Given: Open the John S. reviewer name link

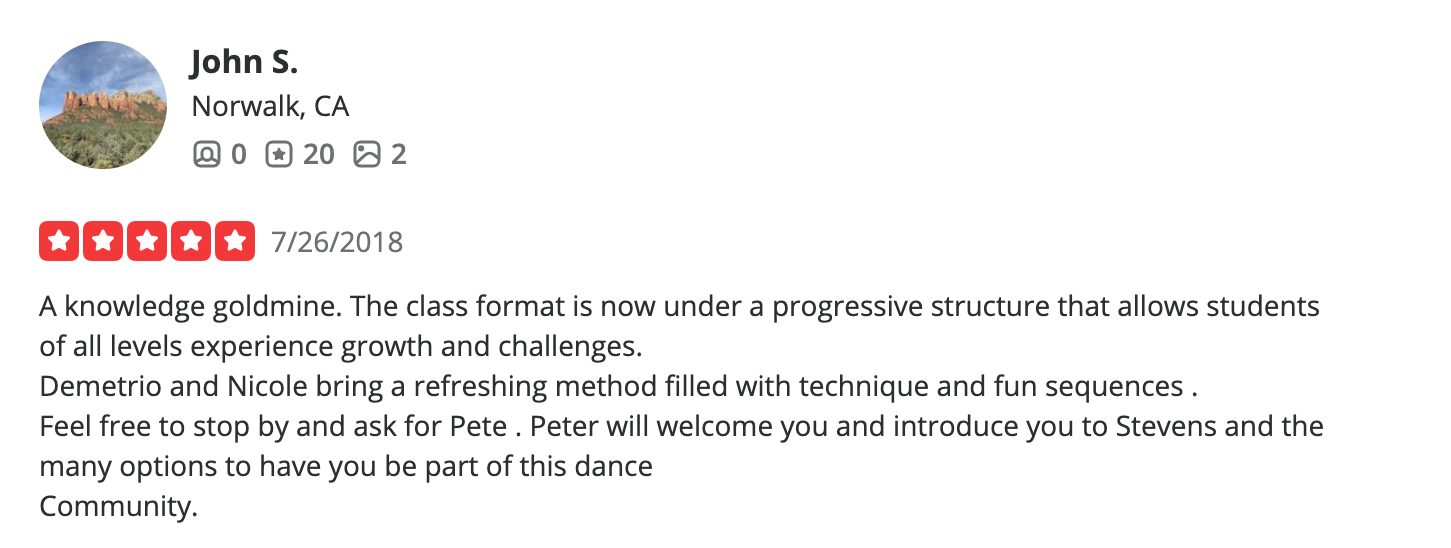Looking at the screenshot, I should 244,63.
